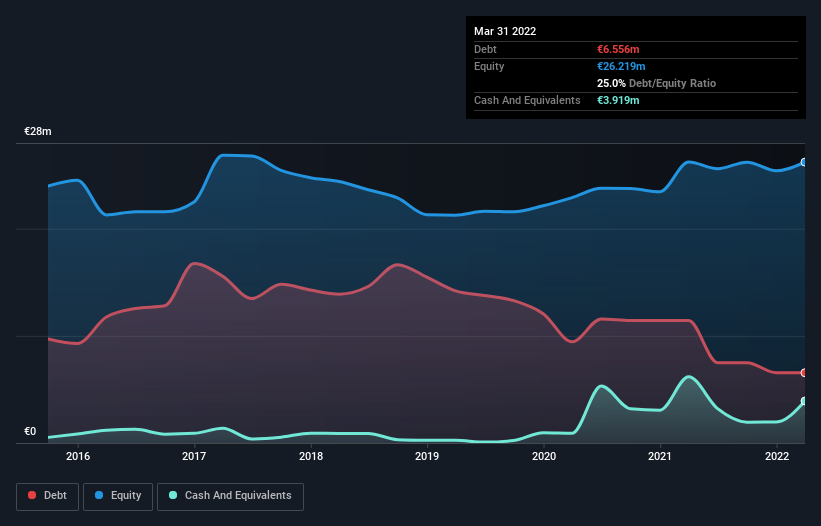Click the 2019 x-axis label
This screenshot has height=526, width=821.
click(x=427, y=456)
